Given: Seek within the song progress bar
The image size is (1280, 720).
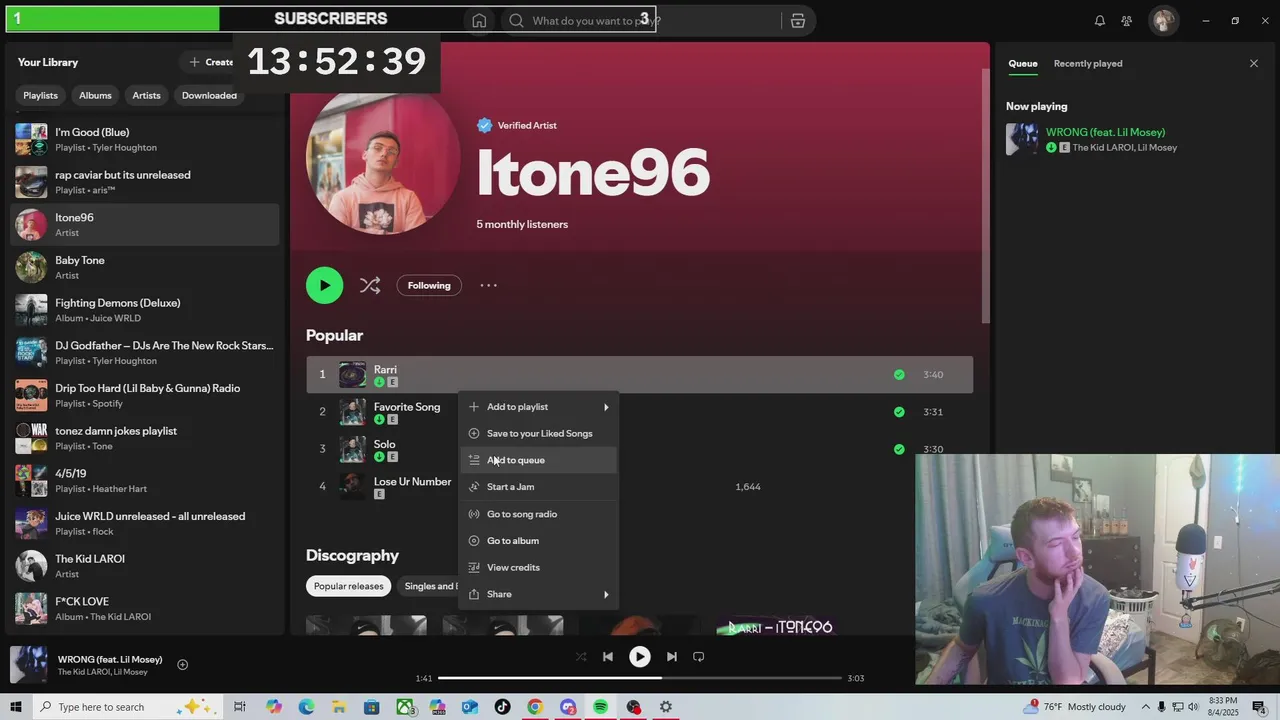Looking at the screenshot, I should point(640,678).
